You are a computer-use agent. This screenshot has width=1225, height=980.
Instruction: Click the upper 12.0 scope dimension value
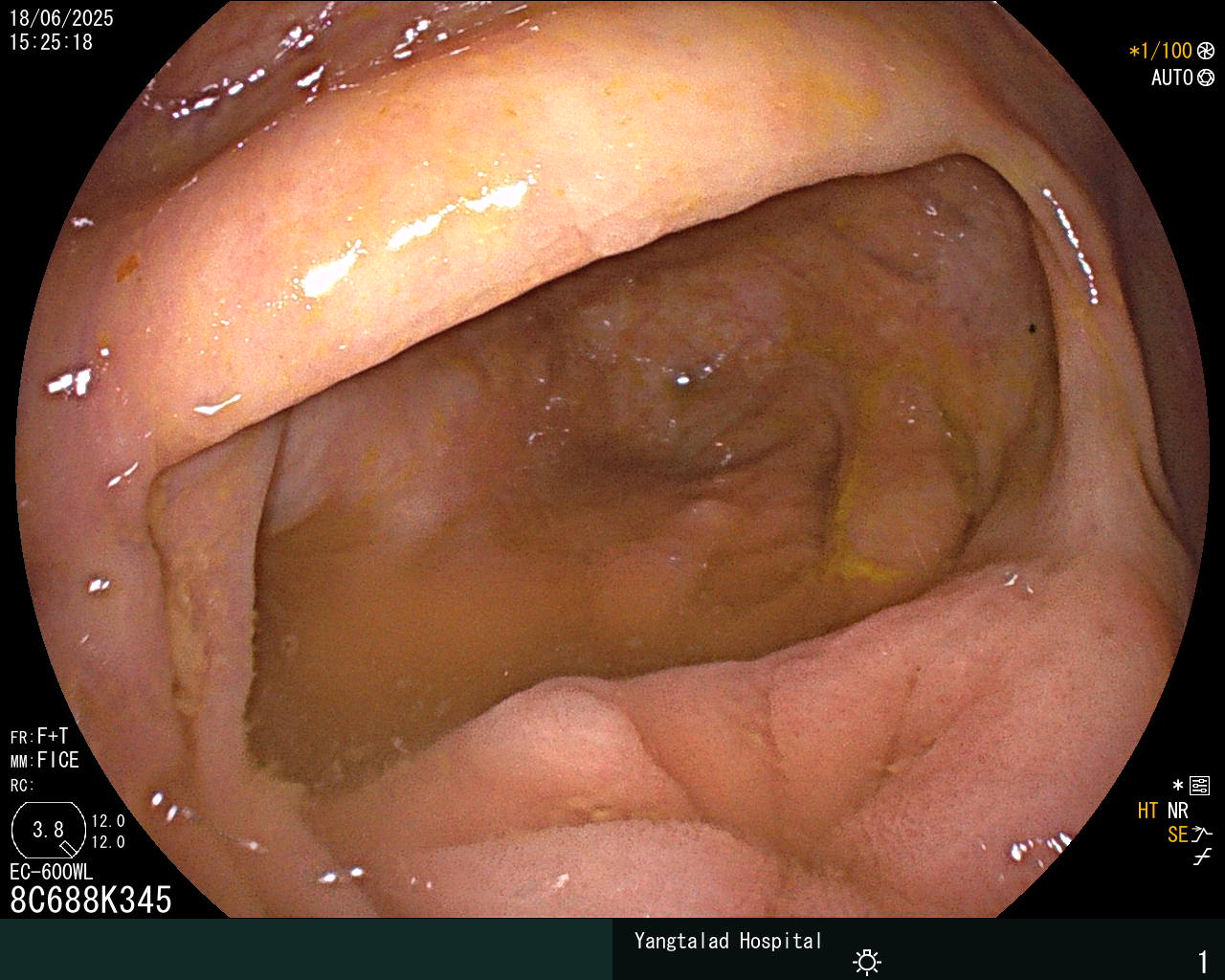[x=108, y=821]
